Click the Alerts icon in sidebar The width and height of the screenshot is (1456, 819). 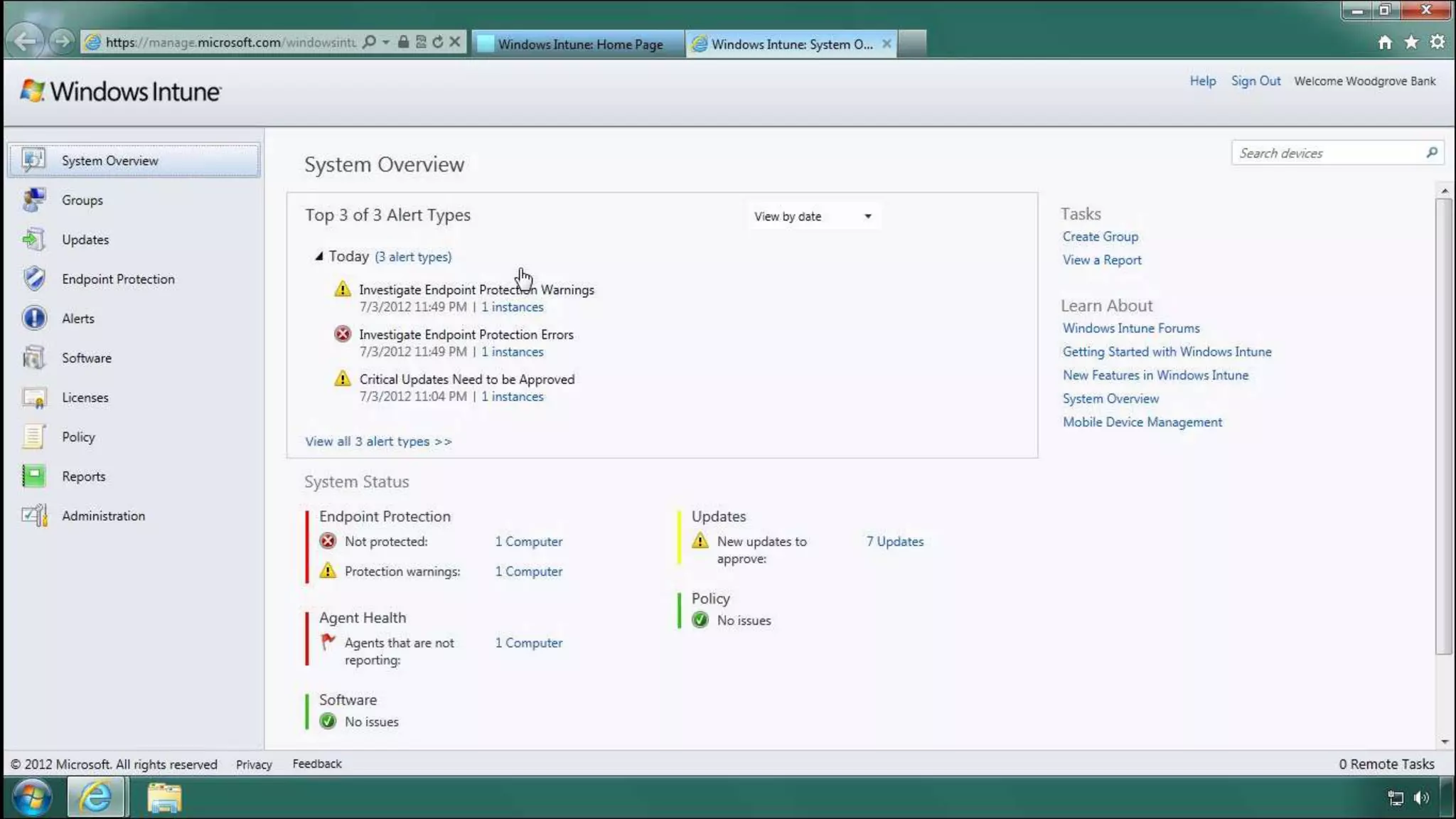(x=33, y=318)
